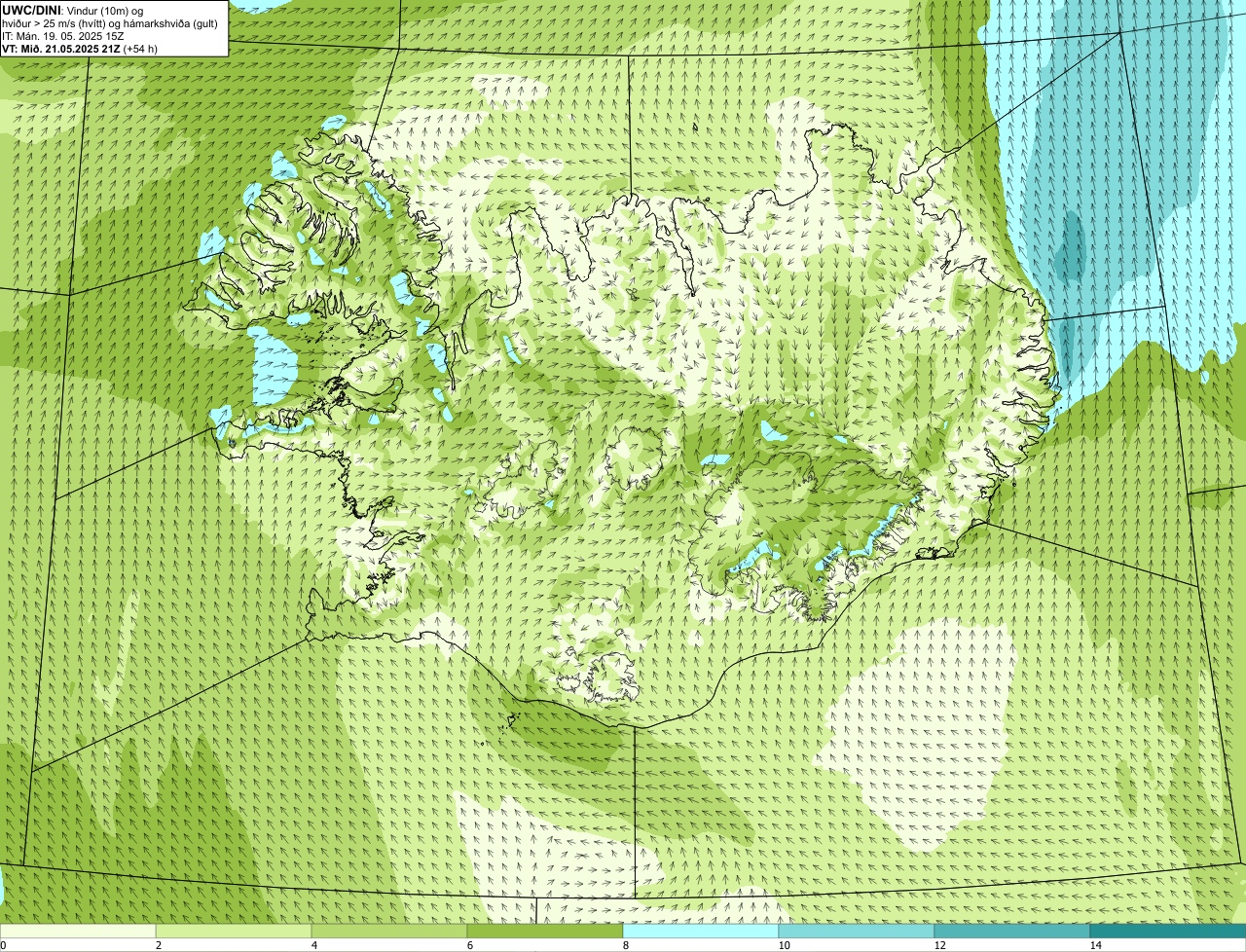Click the 4–6 m/s medium green legend swatch
Screen dimensions: 1246x952
pos(389,931)
